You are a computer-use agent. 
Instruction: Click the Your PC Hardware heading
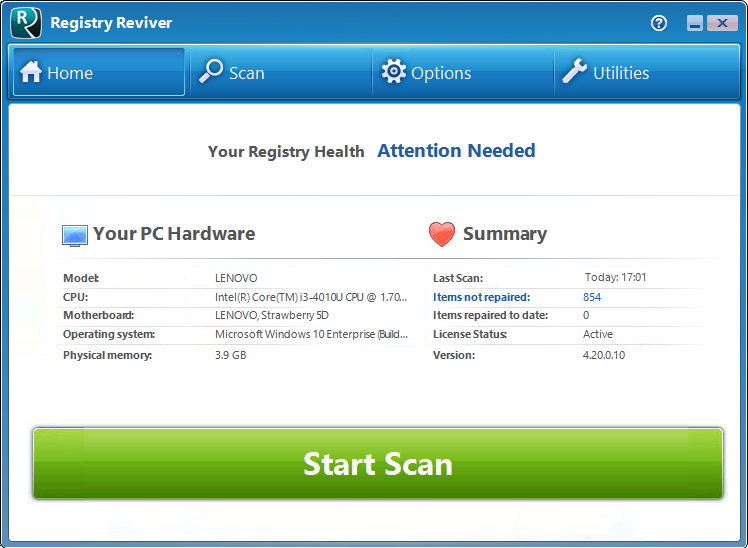point(174,234)
